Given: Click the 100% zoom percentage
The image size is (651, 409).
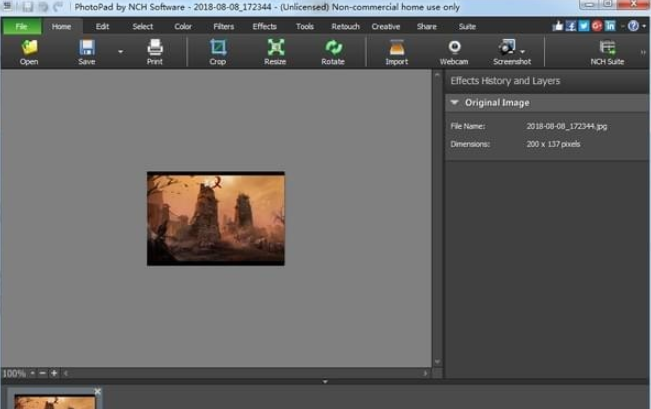Looking at the screenshot, I should pos(14,373).
